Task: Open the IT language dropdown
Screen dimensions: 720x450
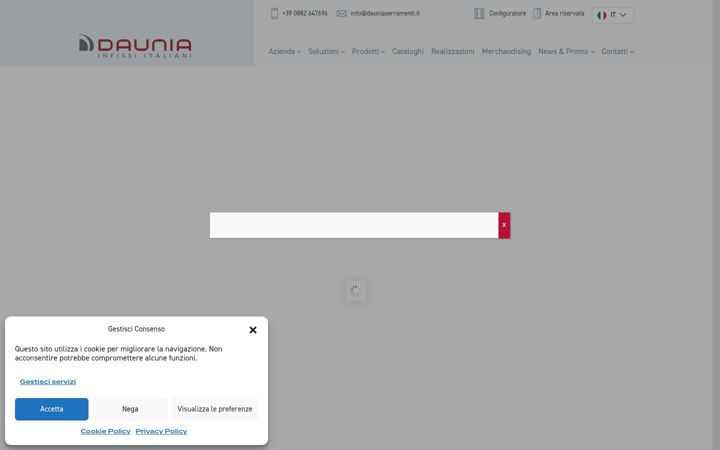Action: [613, 15]
